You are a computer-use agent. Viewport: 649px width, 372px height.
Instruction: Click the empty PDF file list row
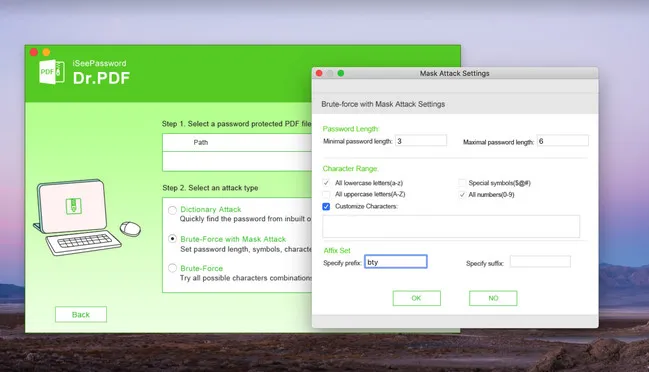(x=237, y=161)
